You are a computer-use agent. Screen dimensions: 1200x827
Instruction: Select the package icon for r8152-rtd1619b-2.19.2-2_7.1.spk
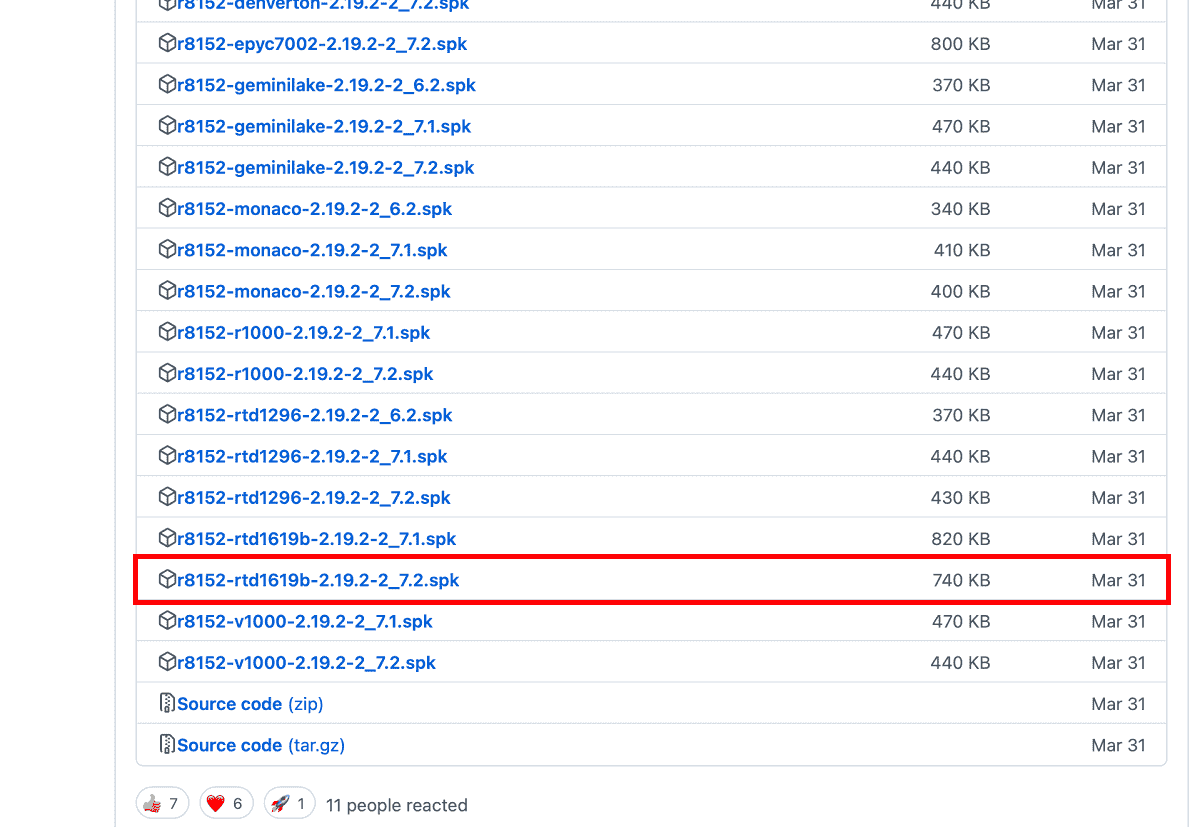point(167,538)
